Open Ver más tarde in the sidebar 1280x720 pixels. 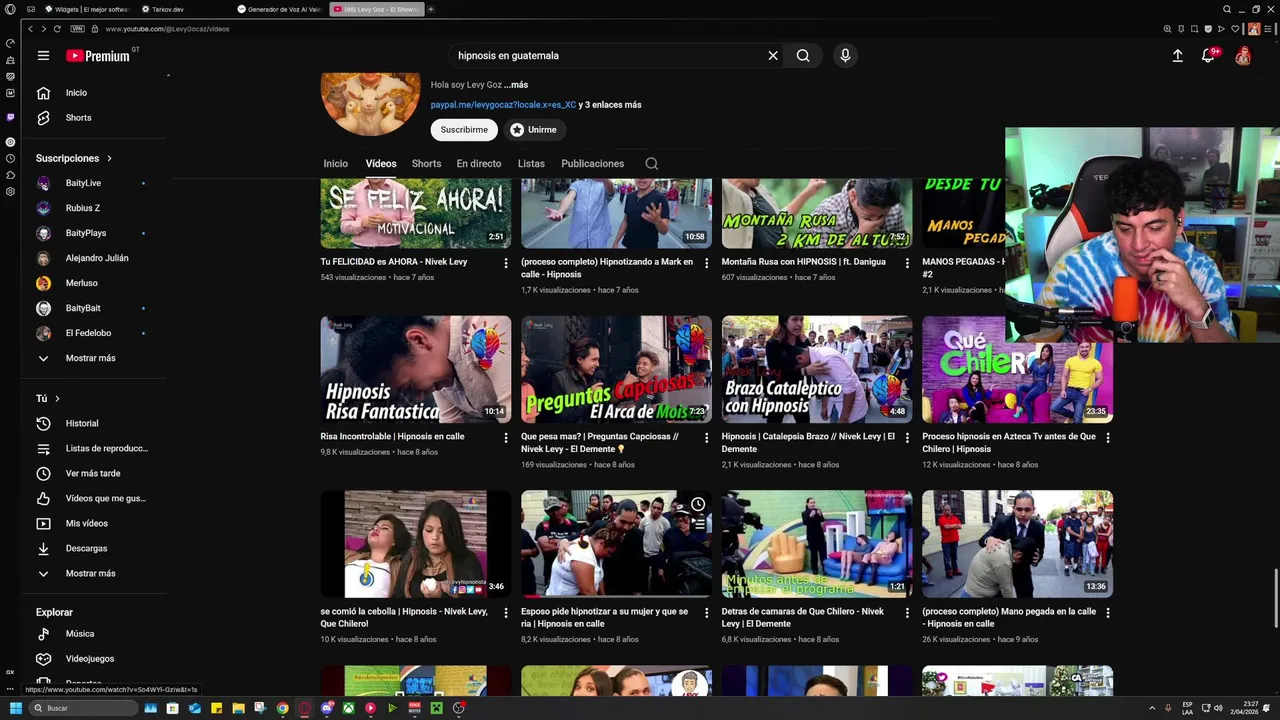click(94, 474)
